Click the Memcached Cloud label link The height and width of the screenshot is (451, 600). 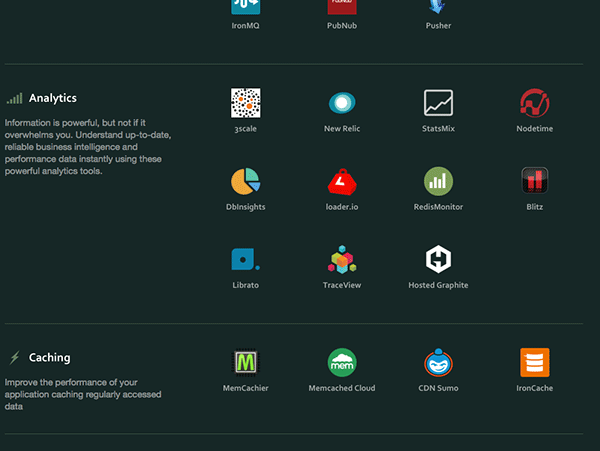point(342,388)
